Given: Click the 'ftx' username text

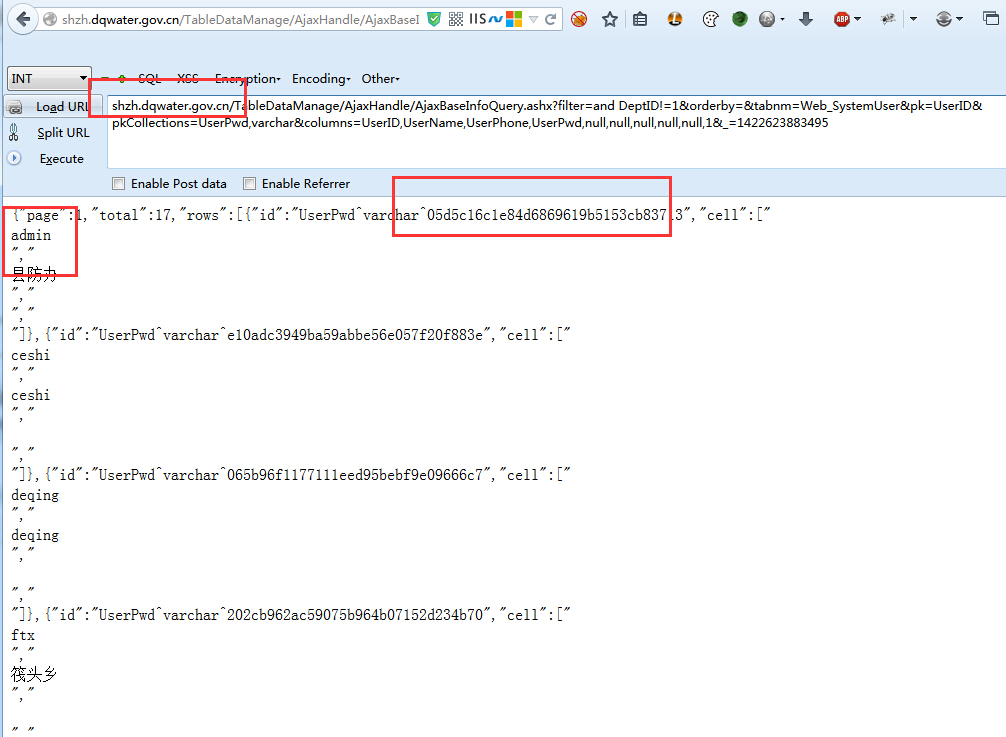Looking at the screenshot, I should coord(23,635).
